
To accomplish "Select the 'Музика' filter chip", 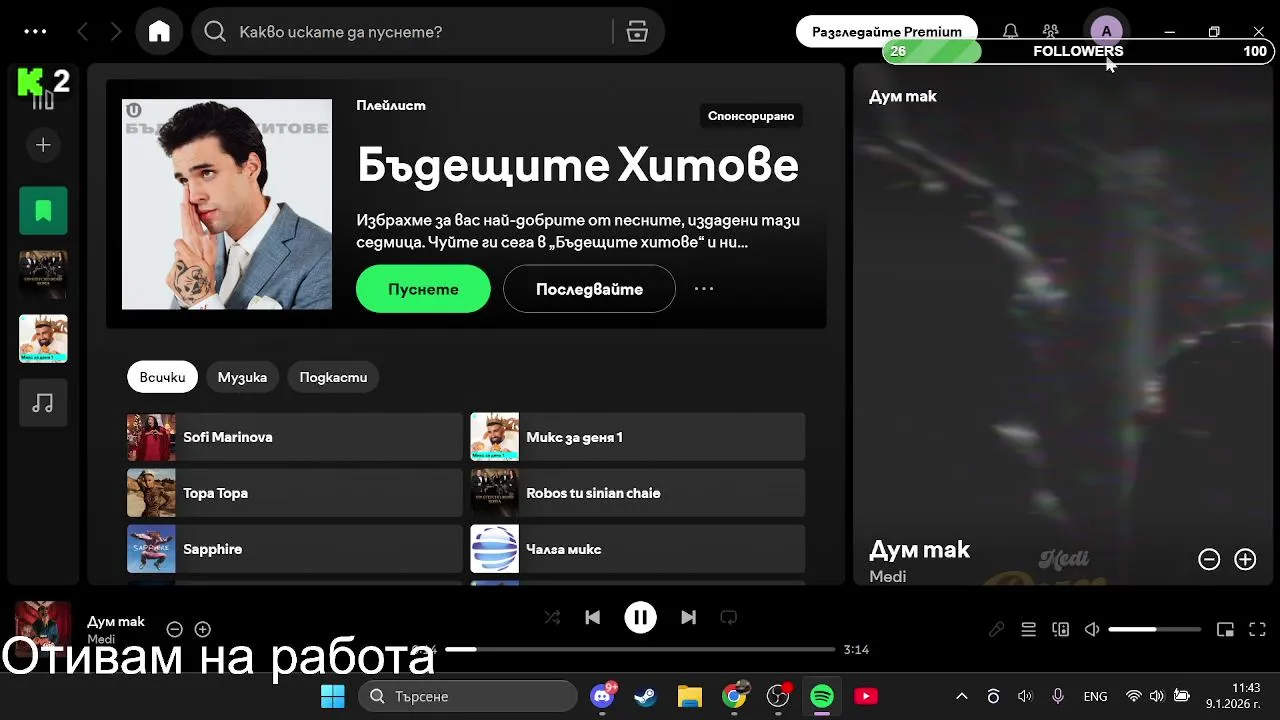I will pyautogui.click(x=242, y=377).
